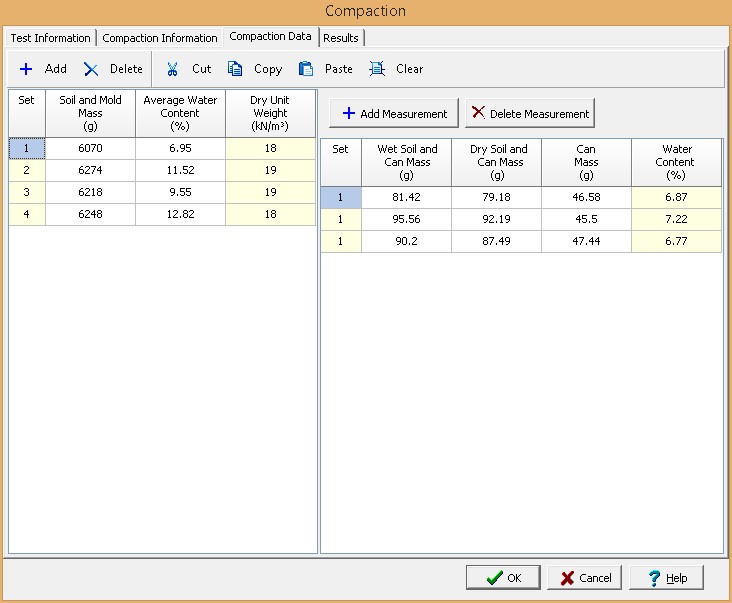Click the Dry Soil cell showing 79.18
Image resolution: width=732 pixels, height=603 pixels.
click(x=496, y=197)
